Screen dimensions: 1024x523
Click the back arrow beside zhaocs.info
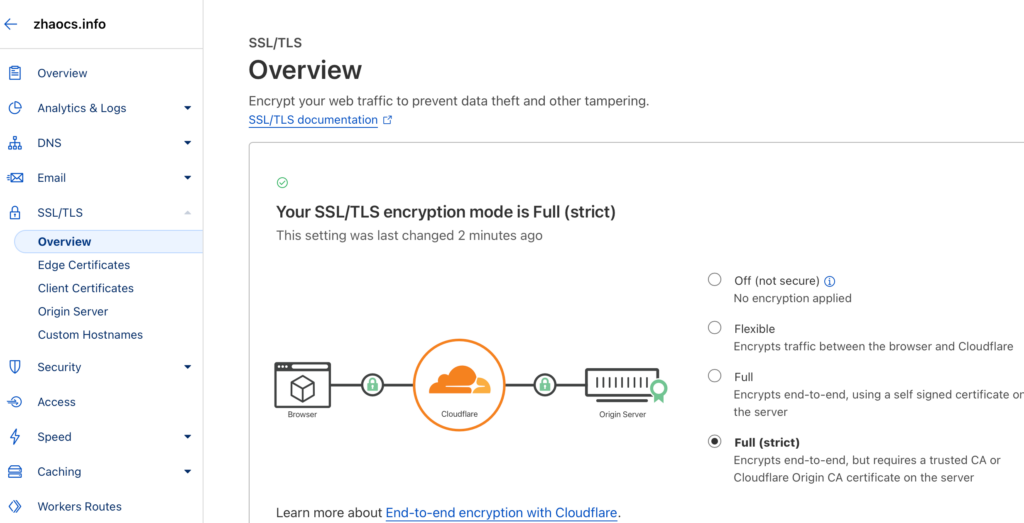click(10, 25)
